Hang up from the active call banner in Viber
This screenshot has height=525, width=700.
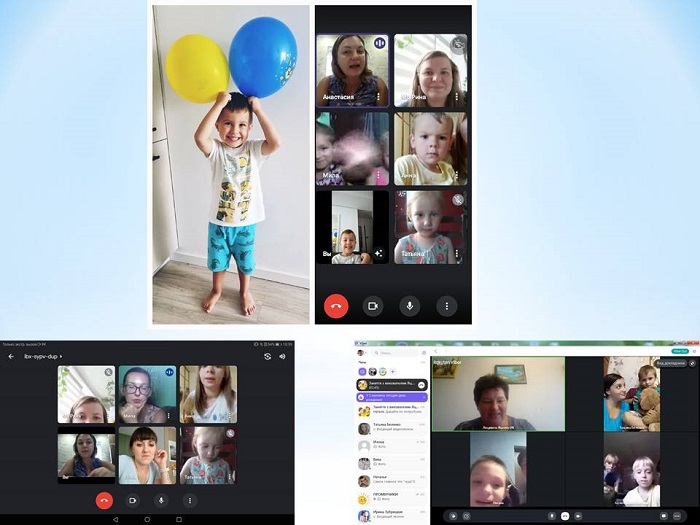[x=421, y=385]
